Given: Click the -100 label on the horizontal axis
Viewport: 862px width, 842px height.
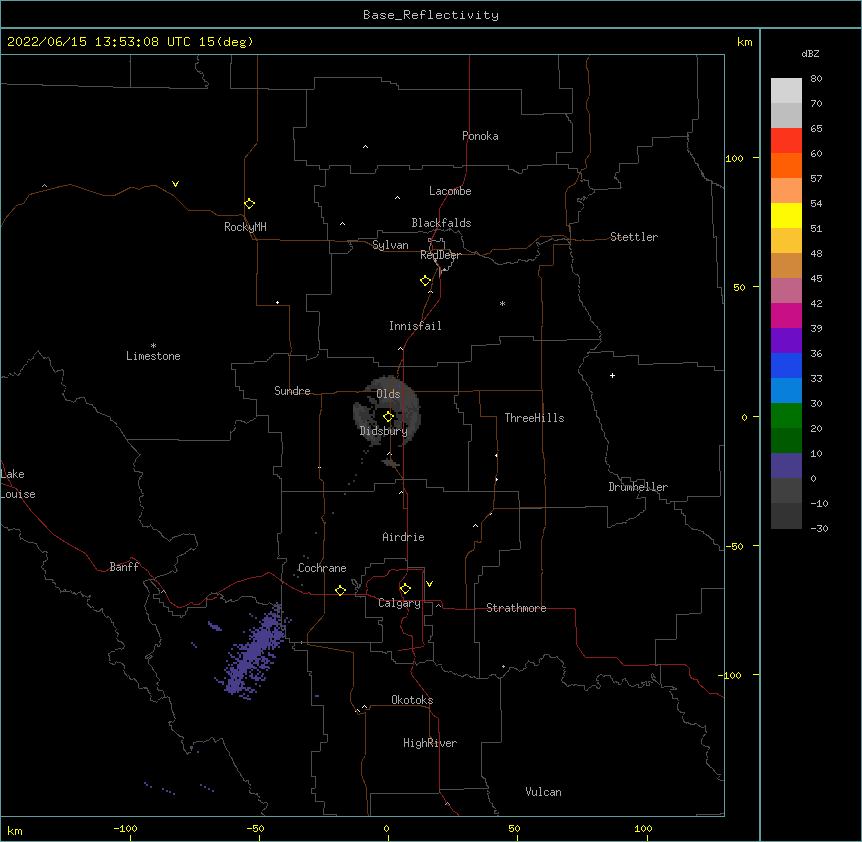Looking at the screenshot, I should 126,828.
